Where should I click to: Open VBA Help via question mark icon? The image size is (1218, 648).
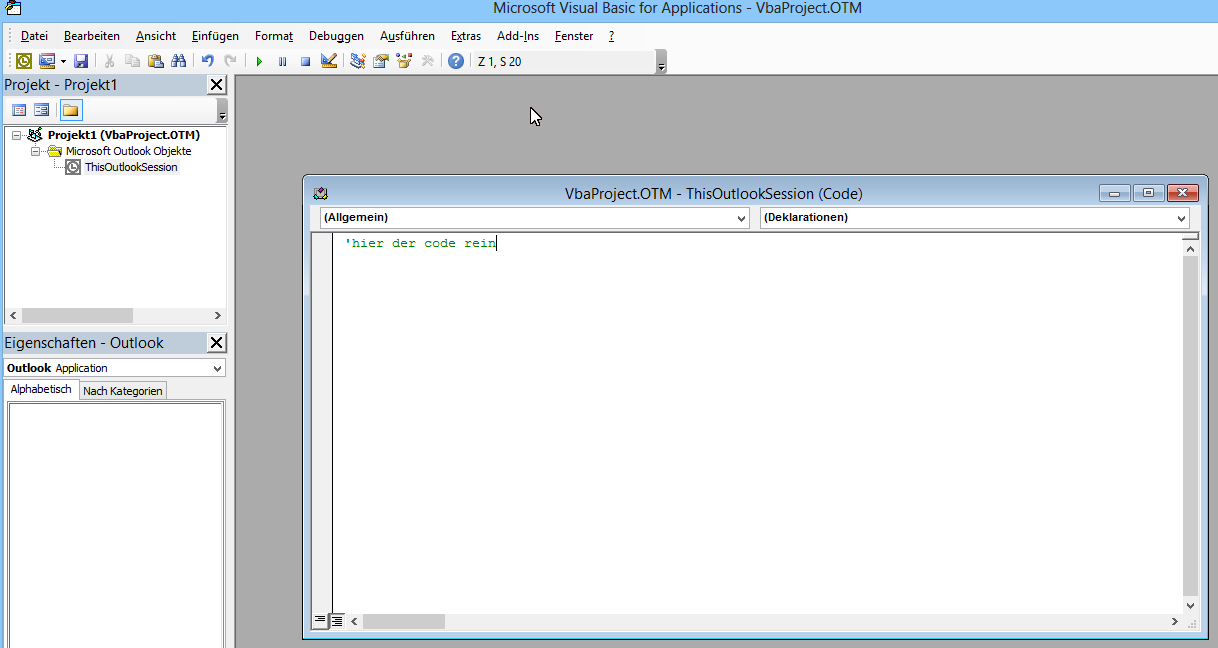456,61
